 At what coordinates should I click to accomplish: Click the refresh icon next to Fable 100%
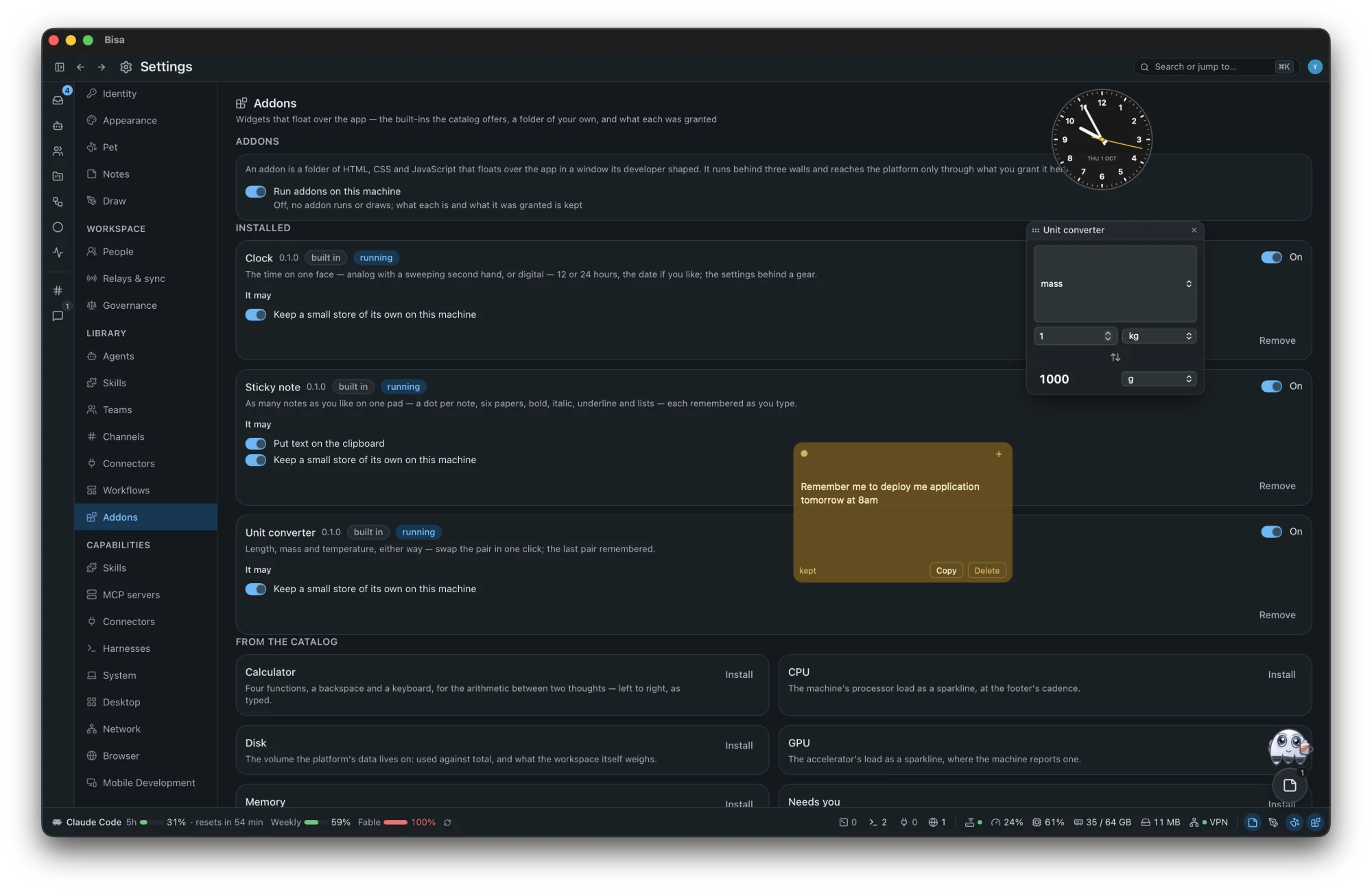(x=447, y=822)
